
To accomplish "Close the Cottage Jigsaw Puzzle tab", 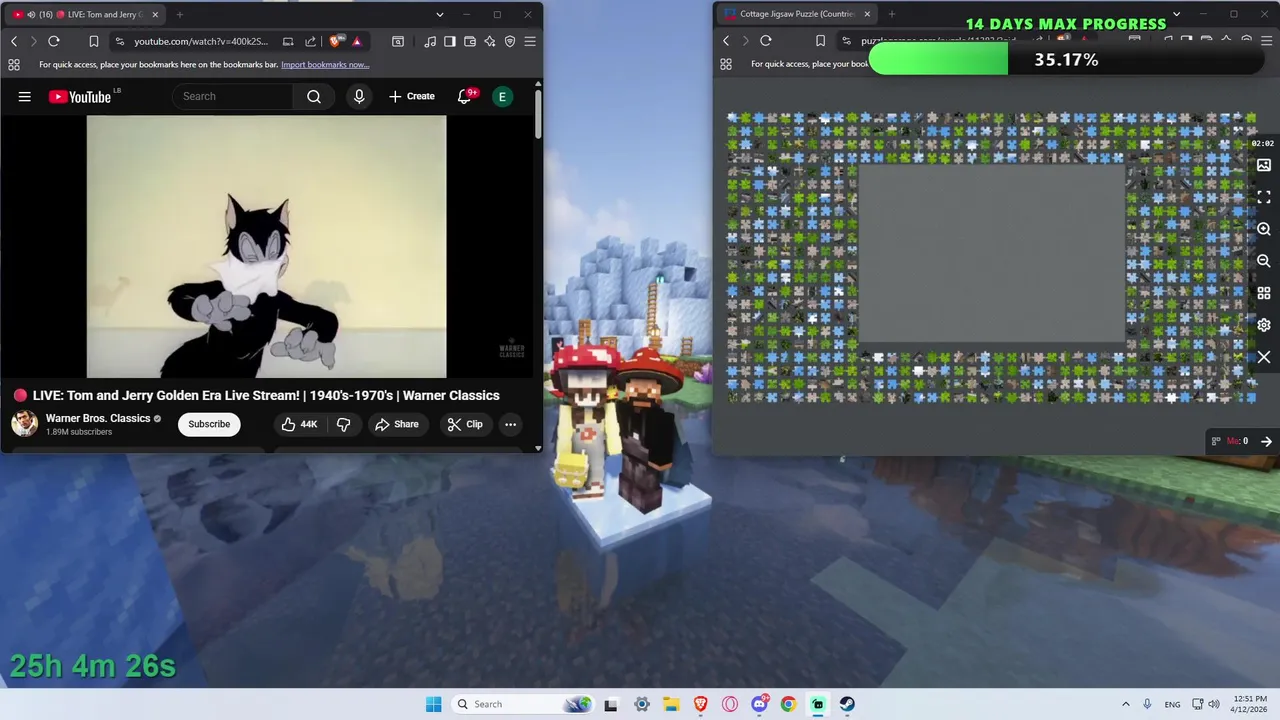I will point(867,14).
